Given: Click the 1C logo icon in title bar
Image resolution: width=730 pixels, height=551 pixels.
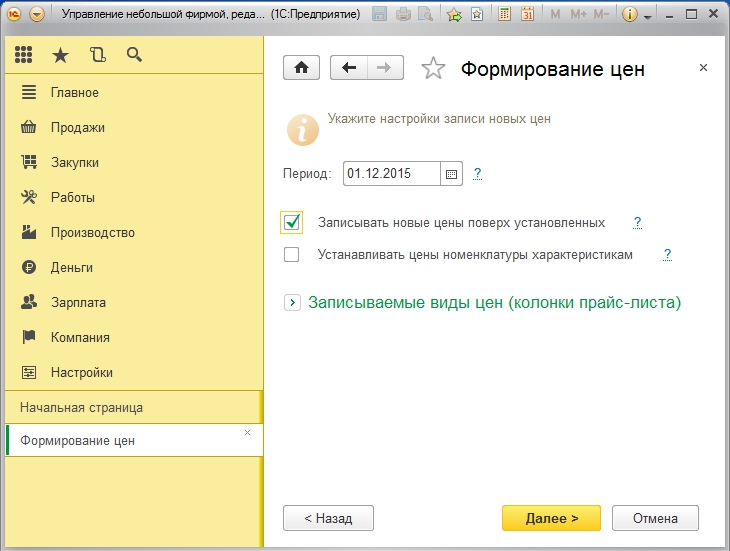Looking at the screenshot, I should tap(14, 14).
